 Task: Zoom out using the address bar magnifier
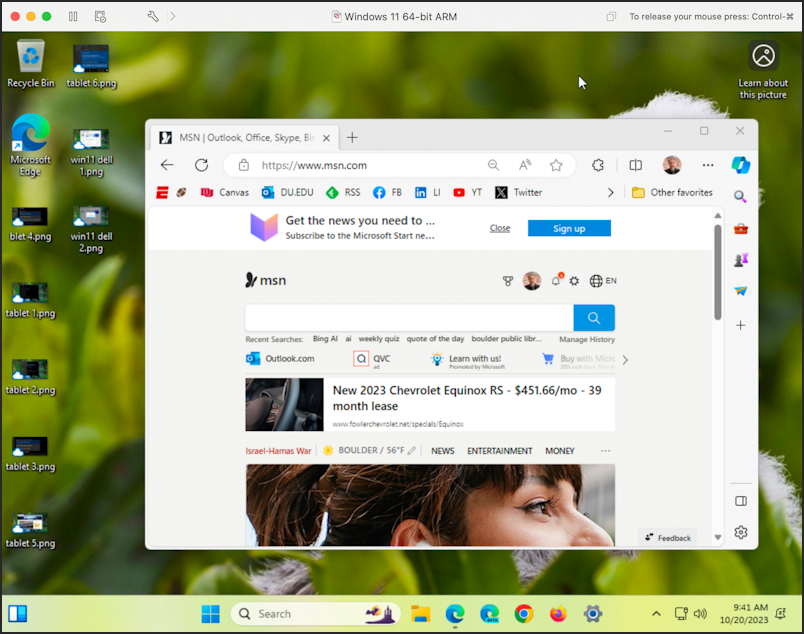click(493, 165)
